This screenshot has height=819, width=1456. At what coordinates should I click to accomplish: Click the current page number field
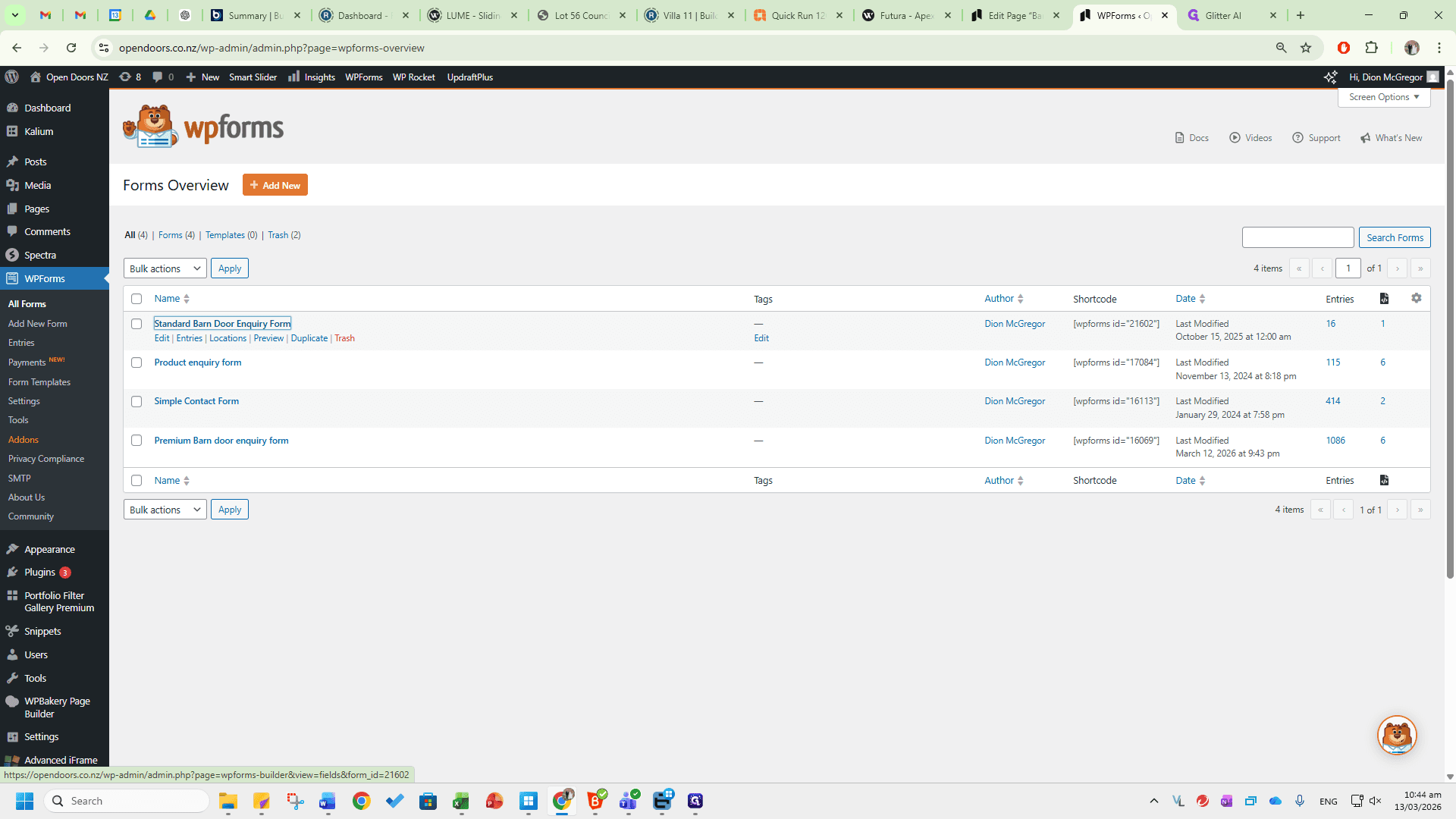click(x=1348, y=268)
